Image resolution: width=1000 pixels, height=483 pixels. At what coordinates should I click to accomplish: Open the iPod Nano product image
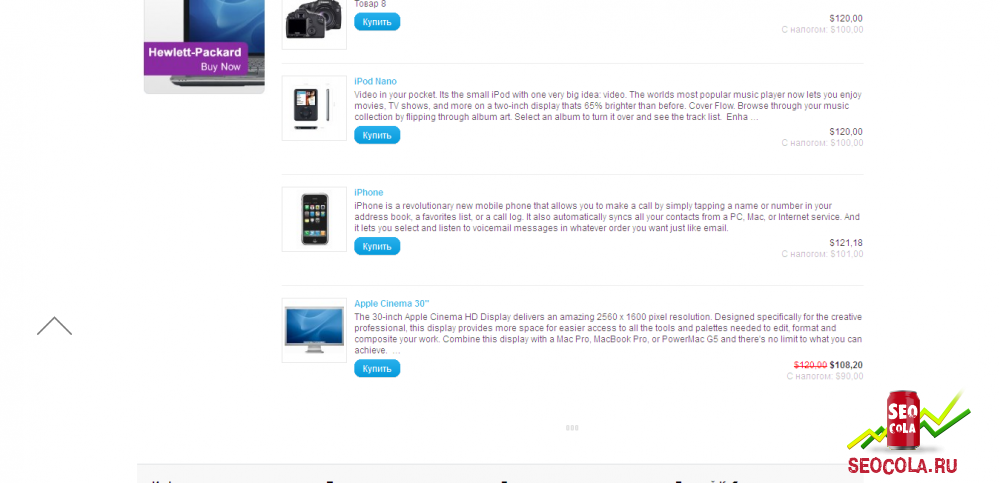point(314,108)
